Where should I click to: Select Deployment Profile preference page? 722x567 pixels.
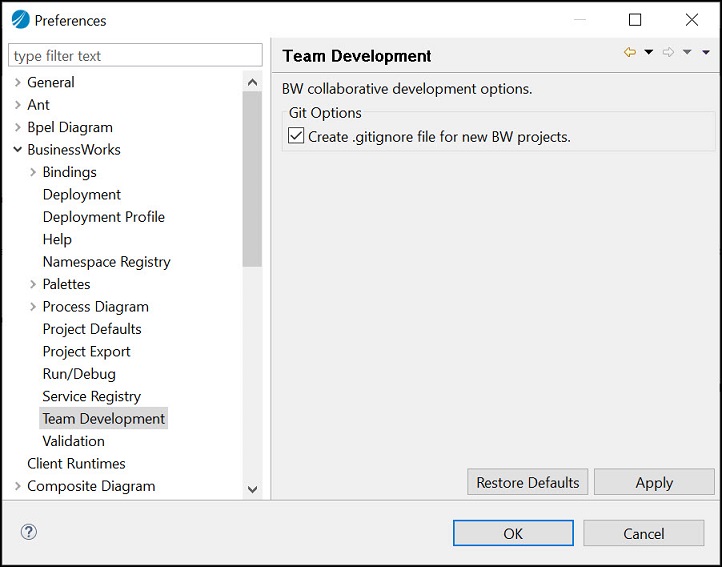(103, 217)
